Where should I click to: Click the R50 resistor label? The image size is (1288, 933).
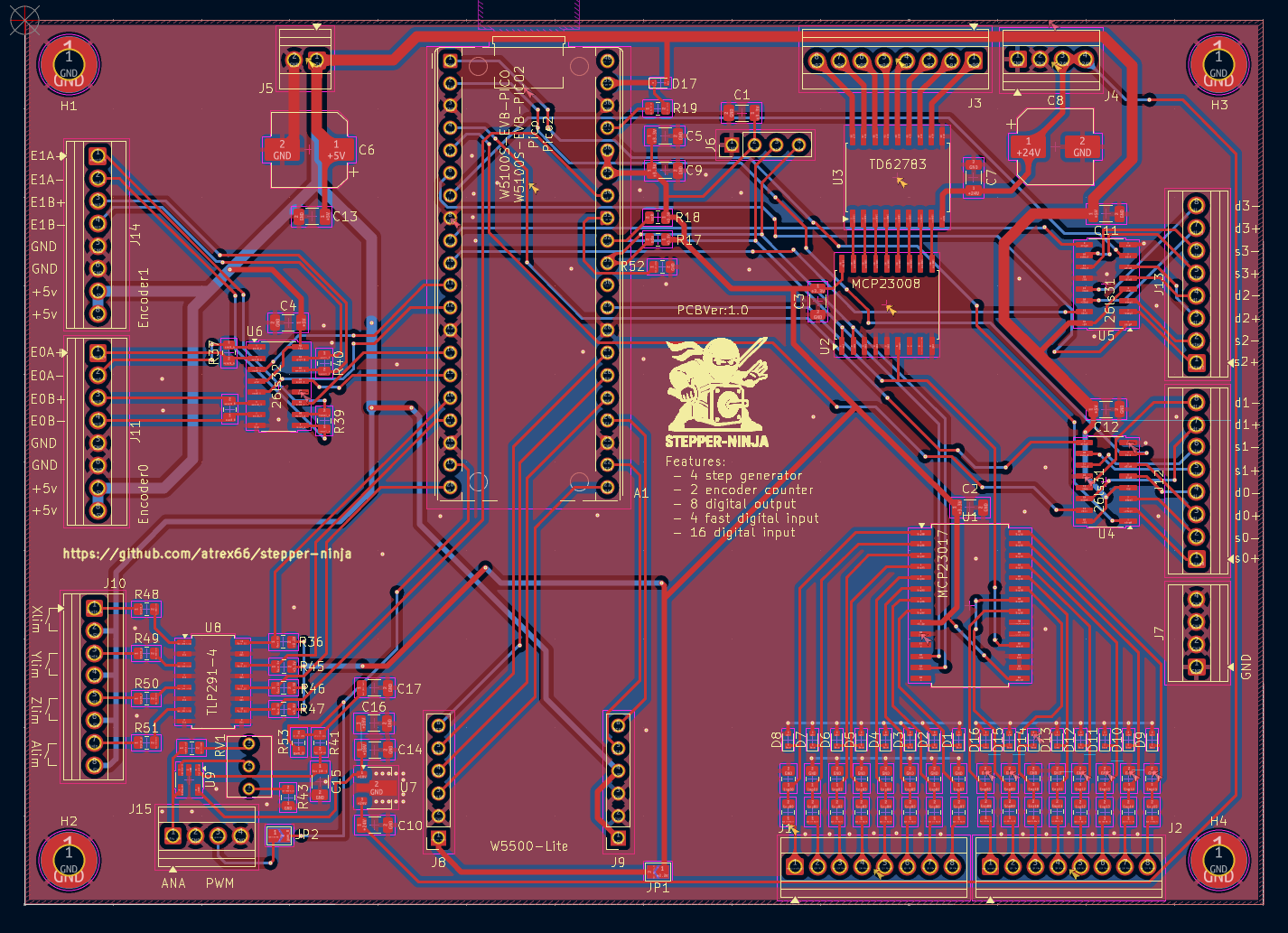[146, 684]
